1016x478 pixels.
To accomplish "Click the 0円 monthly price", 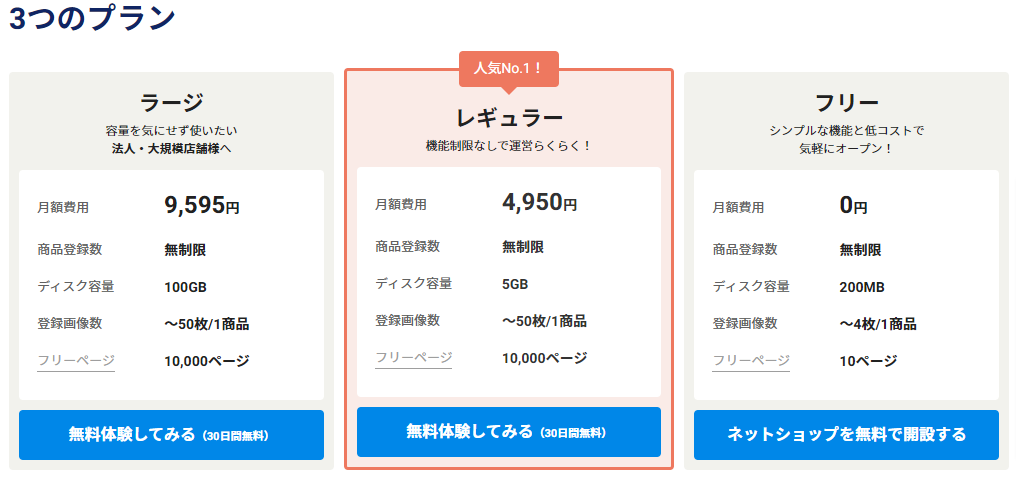I will [x=853, y=206].
